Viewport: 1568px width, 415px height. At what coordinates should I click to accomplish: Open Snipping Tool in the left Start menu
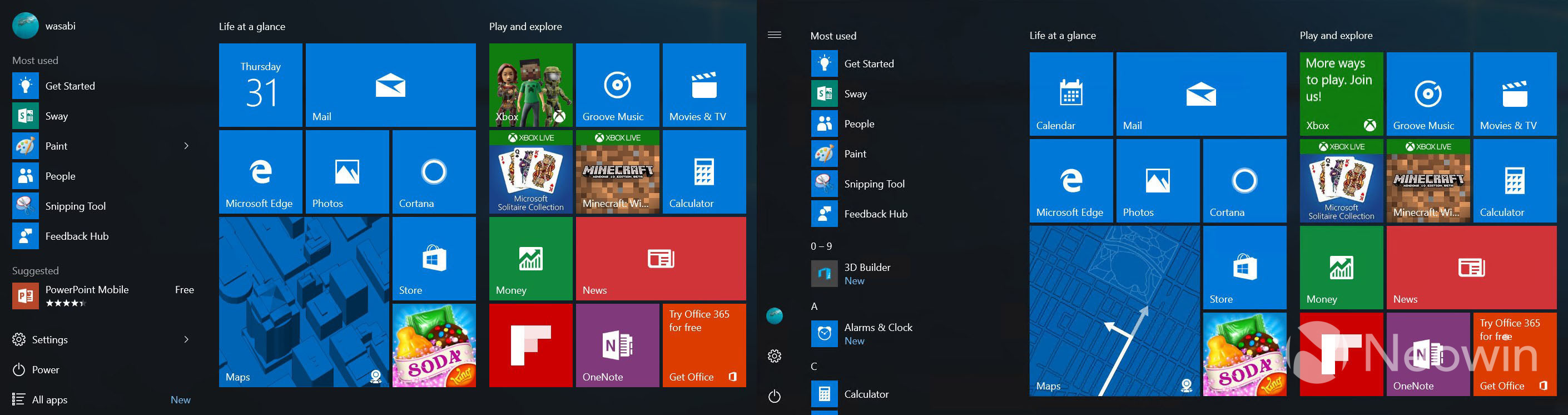coord(103,206)
